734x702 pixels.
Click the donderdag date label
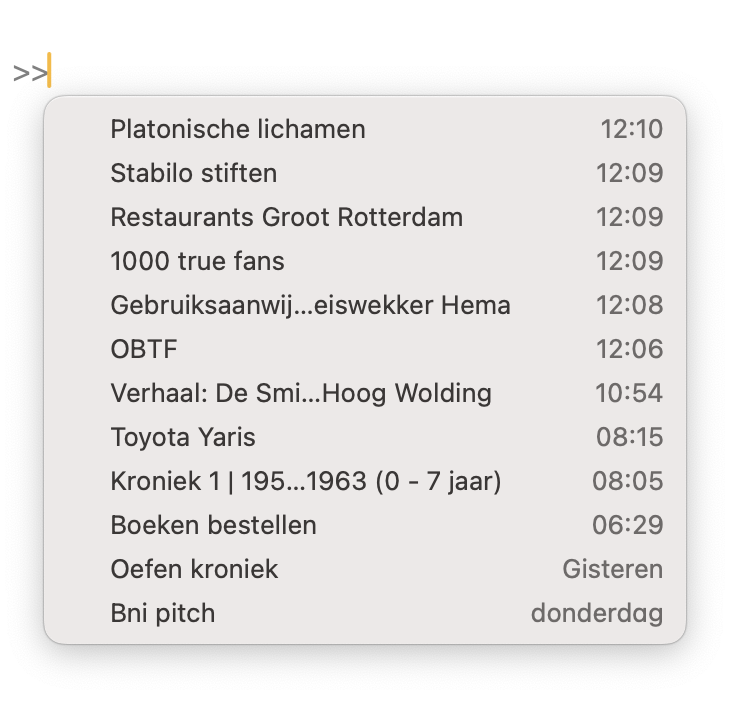[597, 613]
